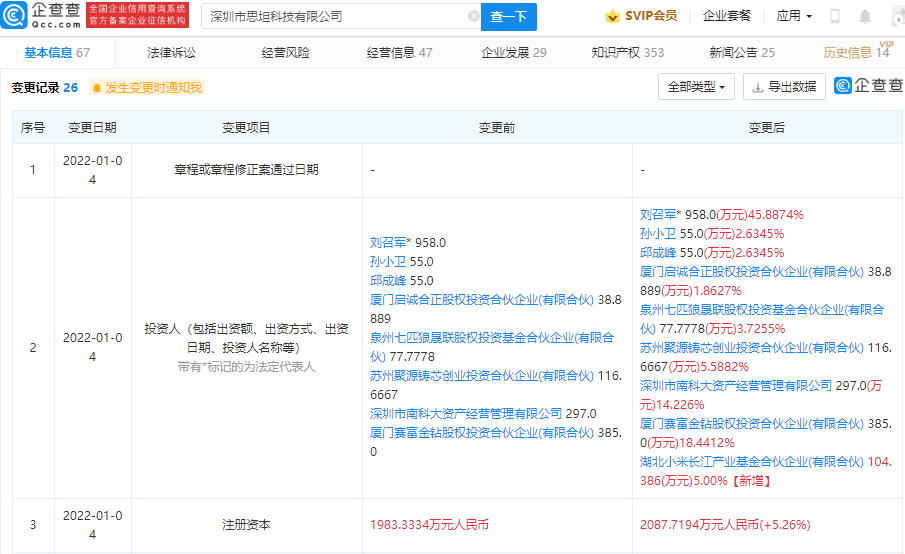Switch to the 知识产权 tab

(627, 52)
